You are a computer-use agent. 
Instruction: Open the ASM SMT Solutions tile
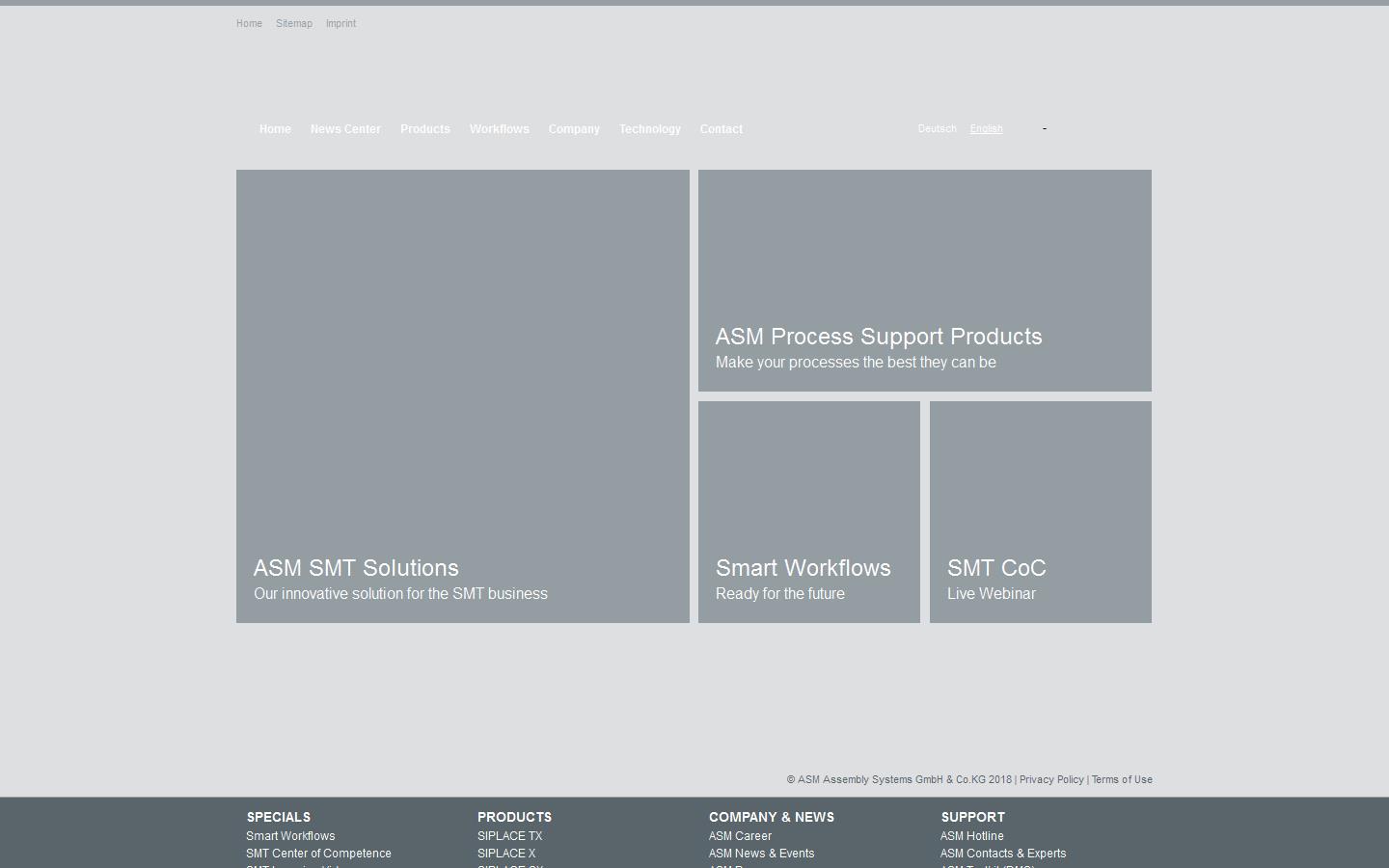[x=462, y=396]
